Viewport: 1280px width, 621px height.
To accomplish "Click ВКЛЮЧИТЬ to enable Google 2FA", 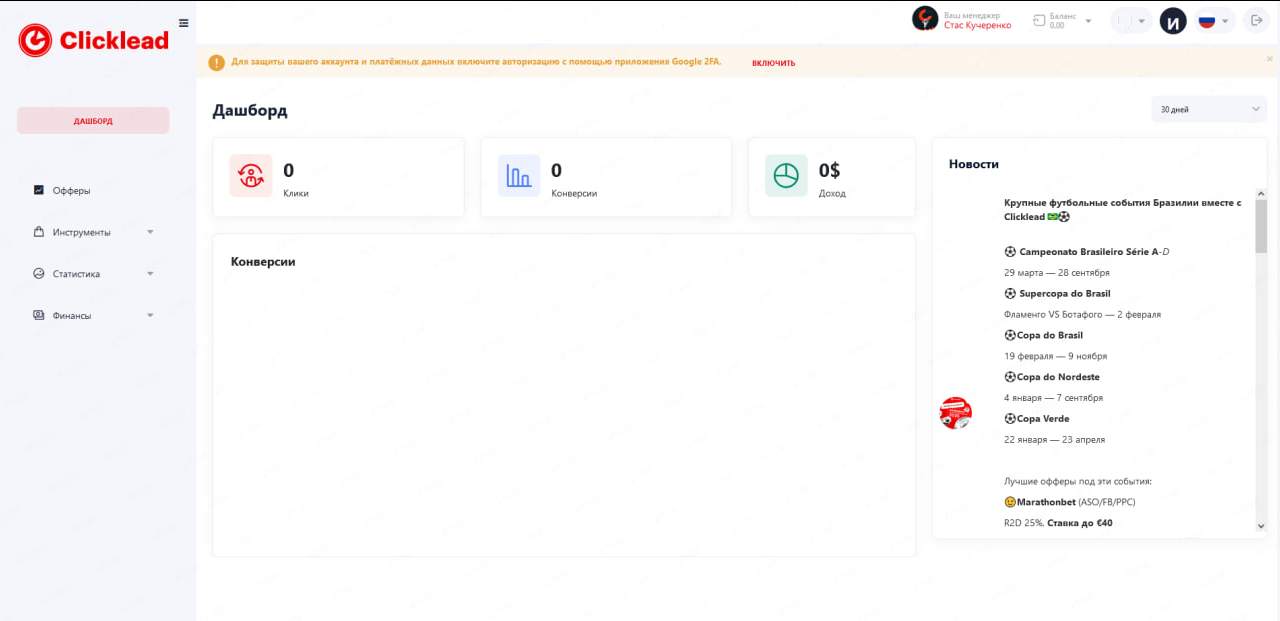I will coord(773,63).
